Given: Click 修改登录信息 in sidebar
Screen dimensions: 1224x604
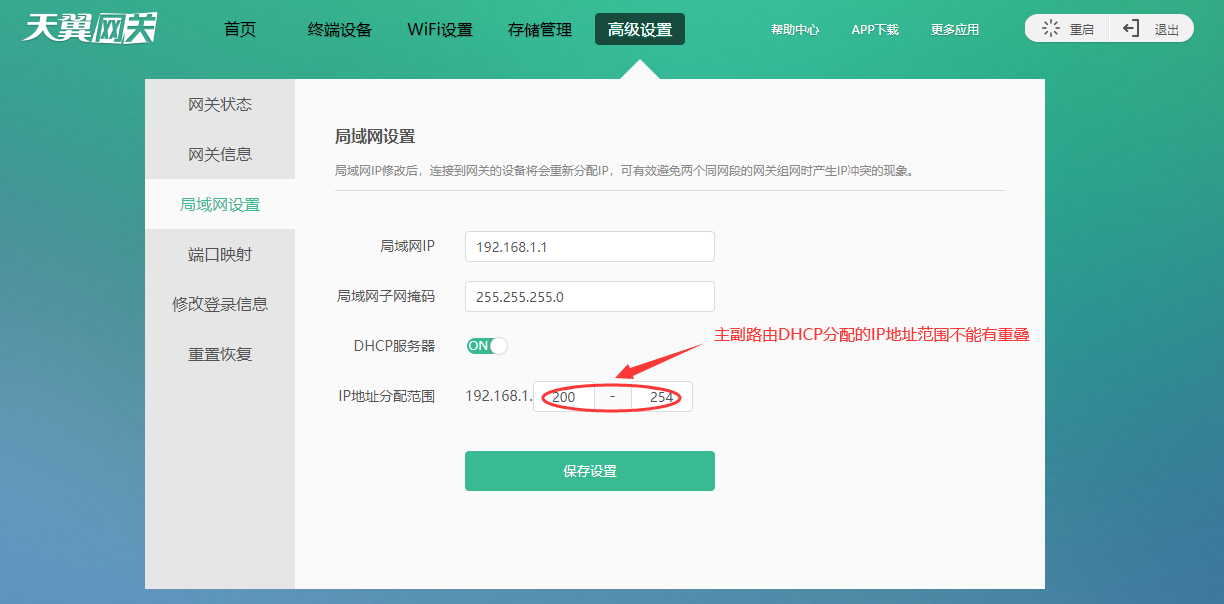Looking at the screenshot, I should coord(219,303).
